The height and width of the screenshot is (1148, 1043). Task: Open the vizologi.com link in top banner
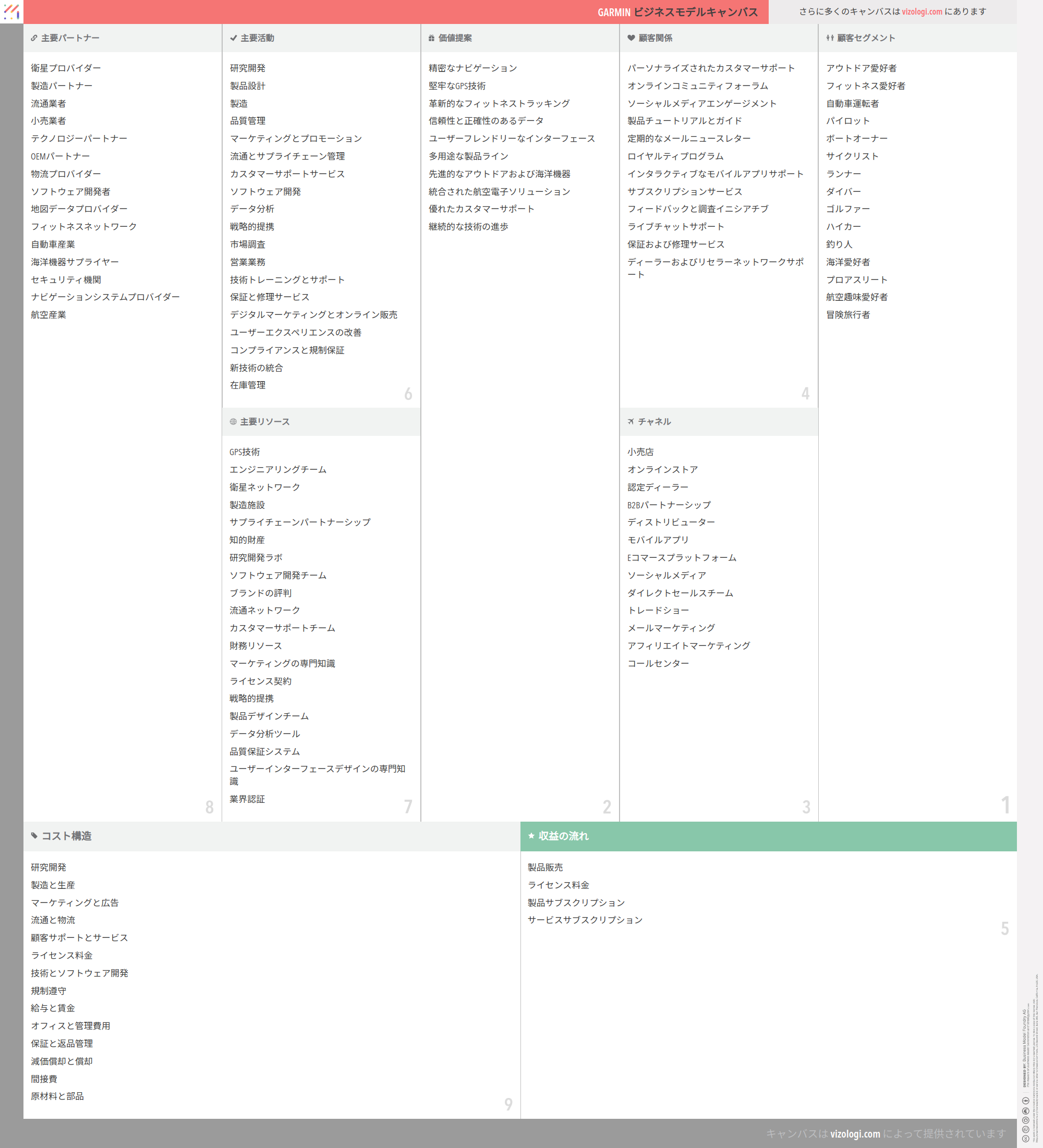[x=921, y=12]
